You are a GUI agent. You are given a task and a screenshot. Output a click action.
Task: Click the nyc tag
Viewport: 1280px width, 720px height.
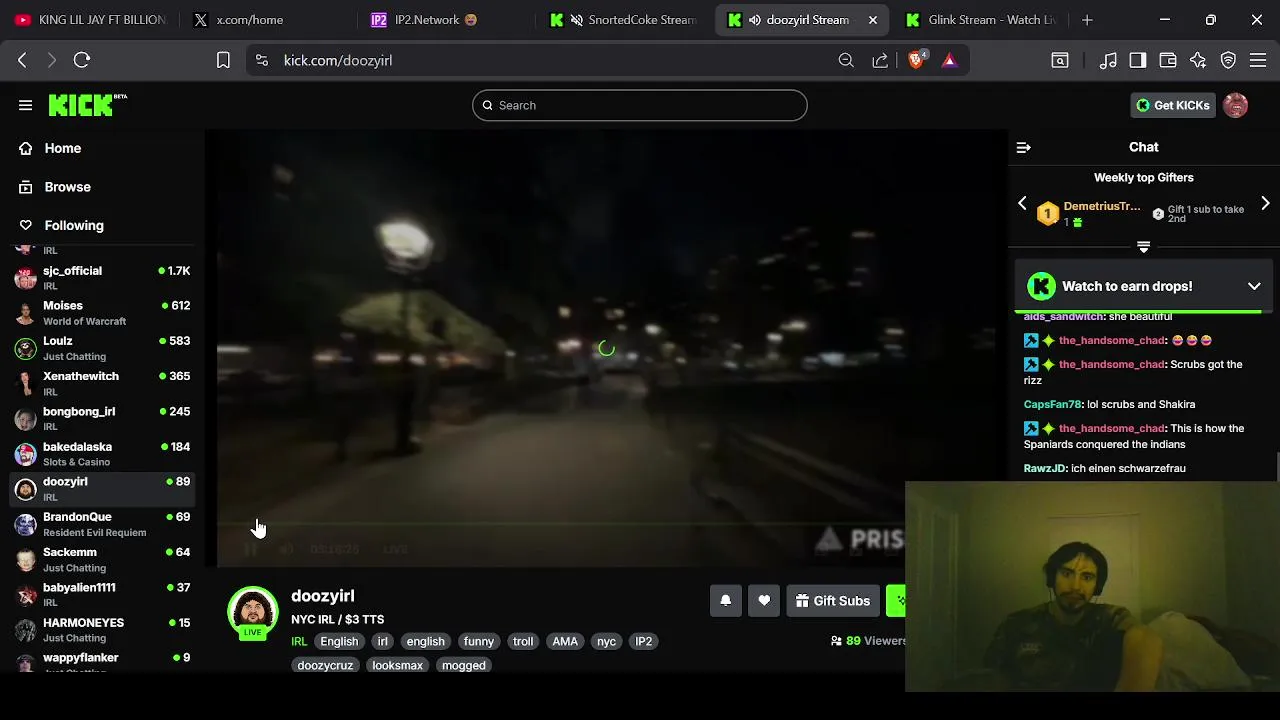pyautogui.click(x=606, y=641)
